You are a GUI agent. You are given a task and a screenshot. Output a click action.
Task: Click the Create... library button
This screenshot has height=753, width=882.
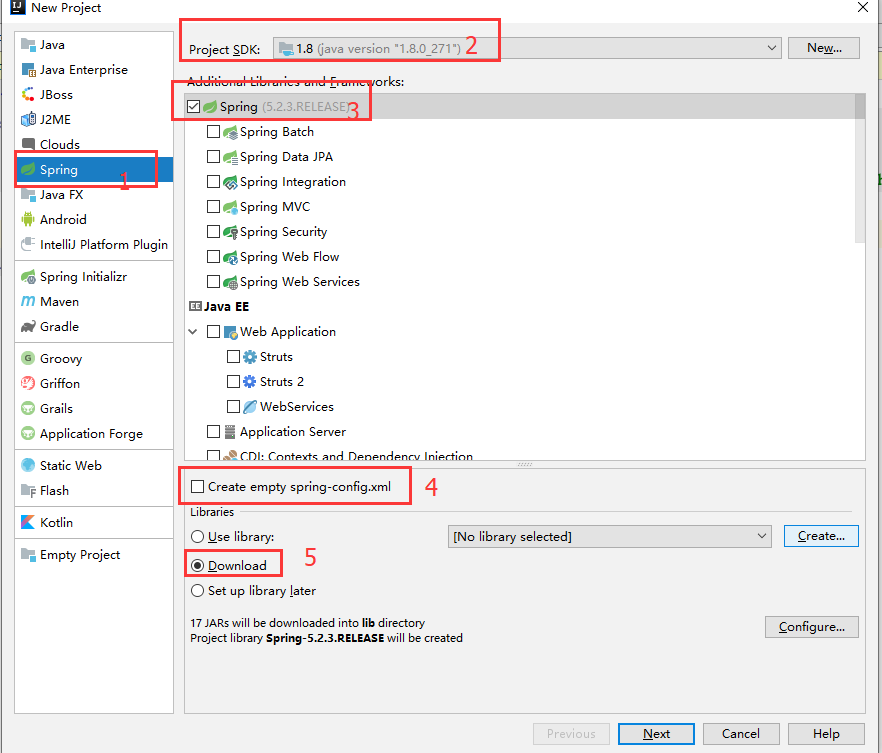tap(821, 536)
